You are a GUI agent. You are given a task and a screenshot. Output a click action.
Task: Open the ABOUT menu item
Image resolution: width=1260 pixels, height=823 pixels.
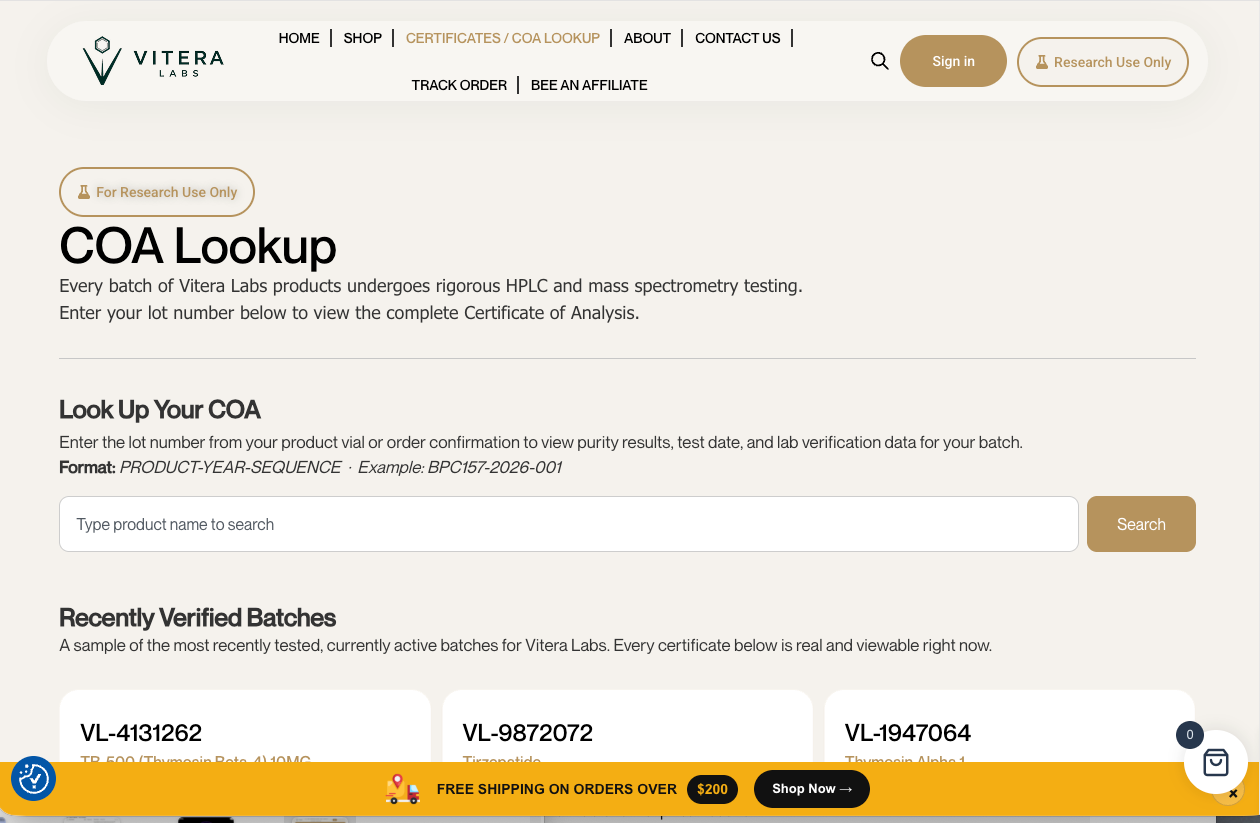coord(647,38)
